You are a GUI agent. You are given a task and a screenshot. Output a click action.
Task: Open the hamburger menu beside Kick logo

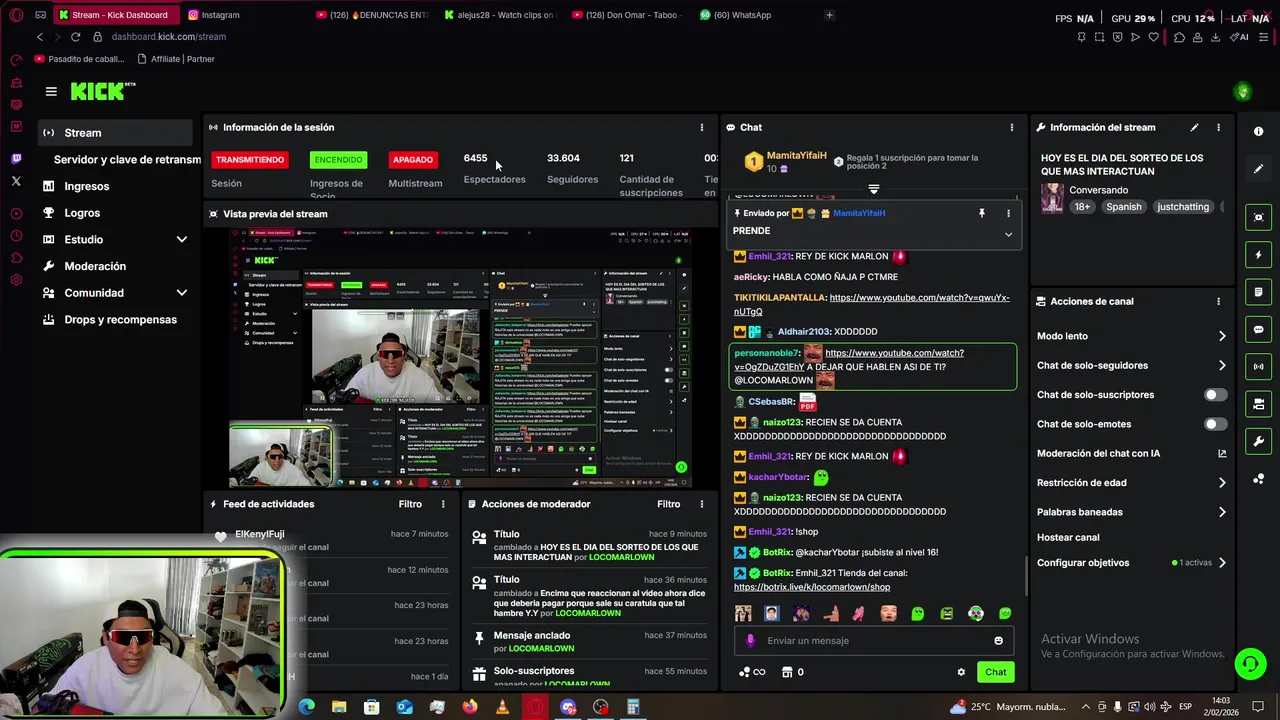(51, 91)
